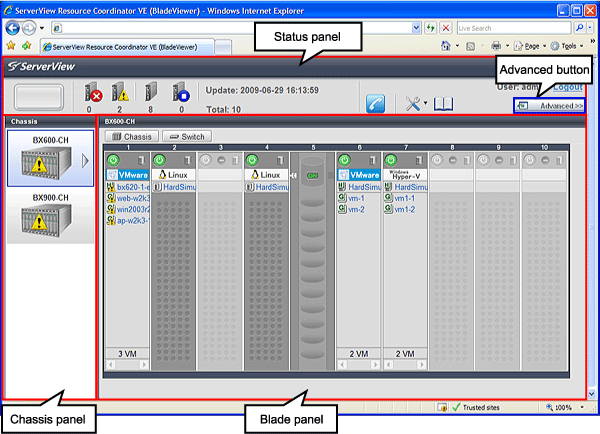Toggle the power button on blade 1
This screenshot has width=600, height=434.
click(113, 160)
